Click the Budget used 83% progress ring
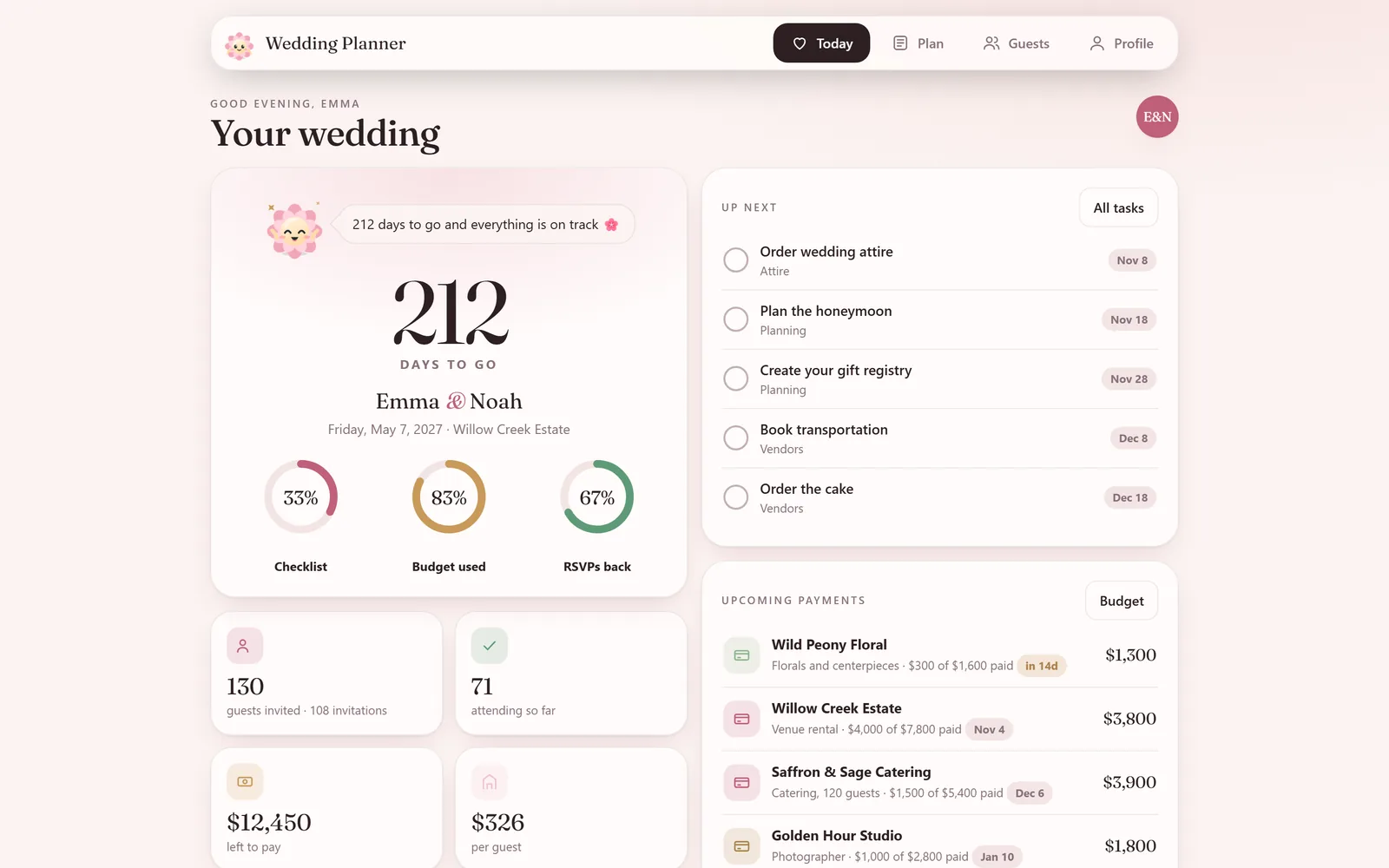Viewport: 1389px width, 868px height. coord(449,496)
